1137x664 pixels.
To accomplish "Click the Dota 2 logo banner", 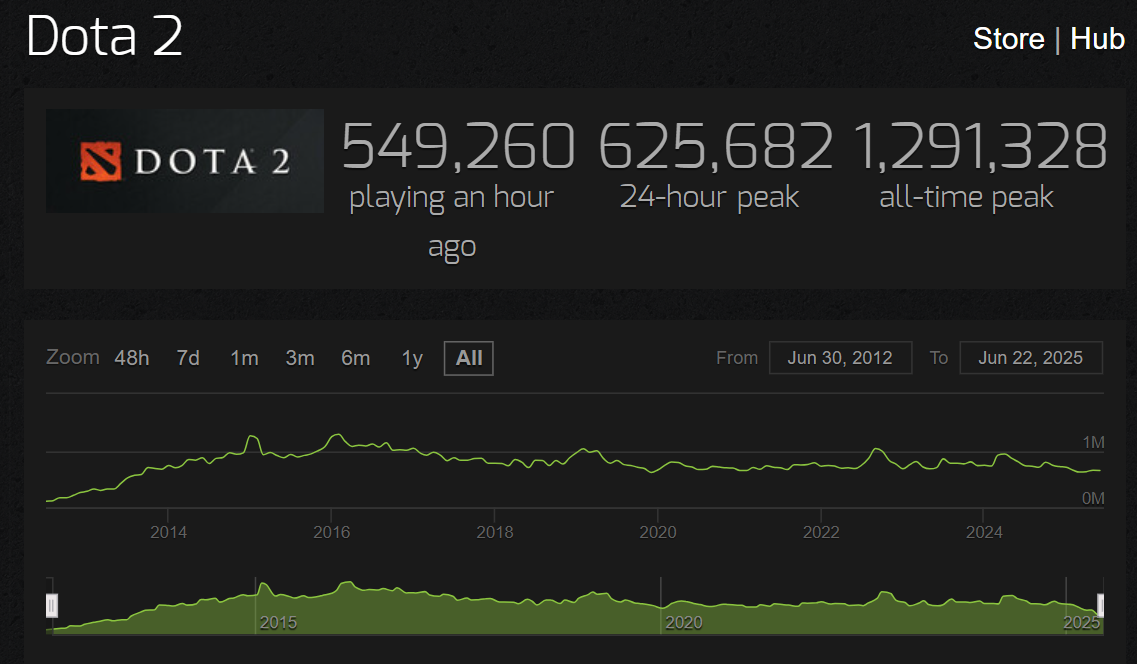I will pyautogui.click(x=185, y=161).
